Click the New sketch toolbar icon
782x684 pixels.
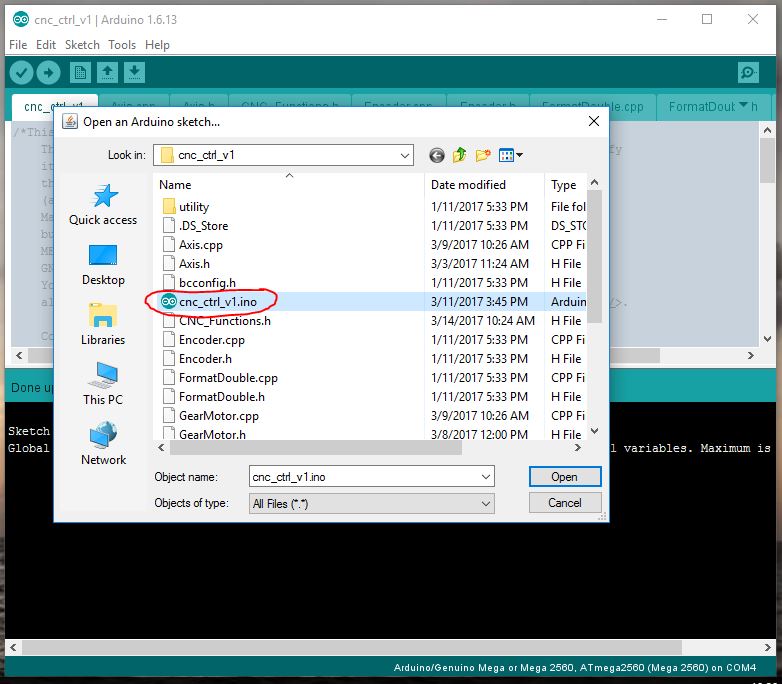click(x=80, y=73)
